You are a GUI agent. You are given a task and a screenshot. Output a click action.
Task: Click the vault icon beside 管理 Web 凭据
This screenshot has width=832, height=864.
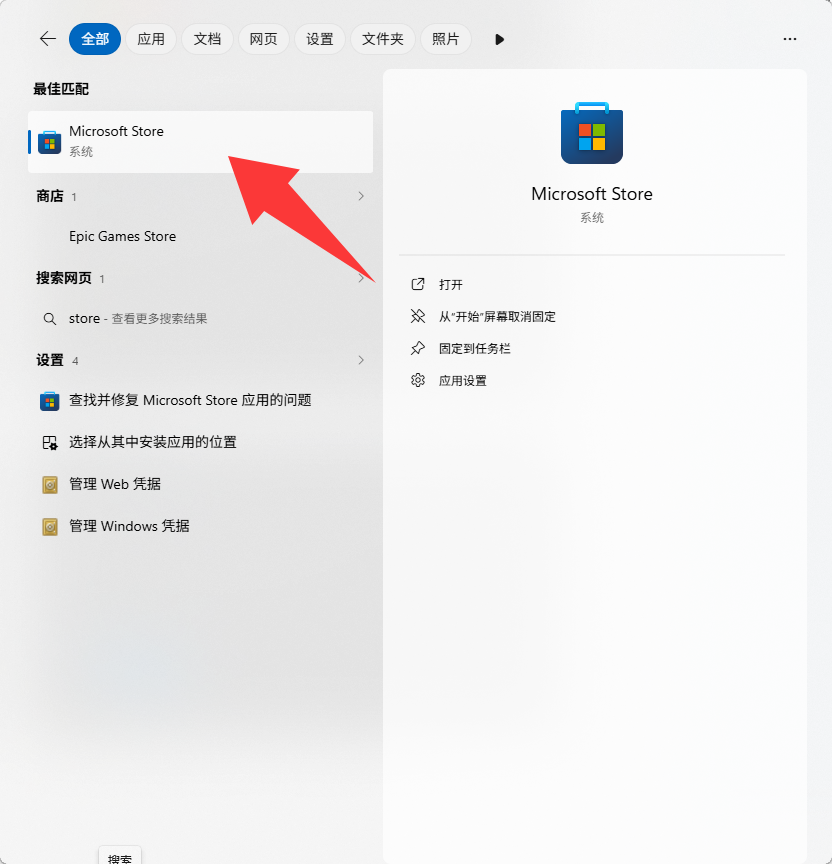pos(50,485)
